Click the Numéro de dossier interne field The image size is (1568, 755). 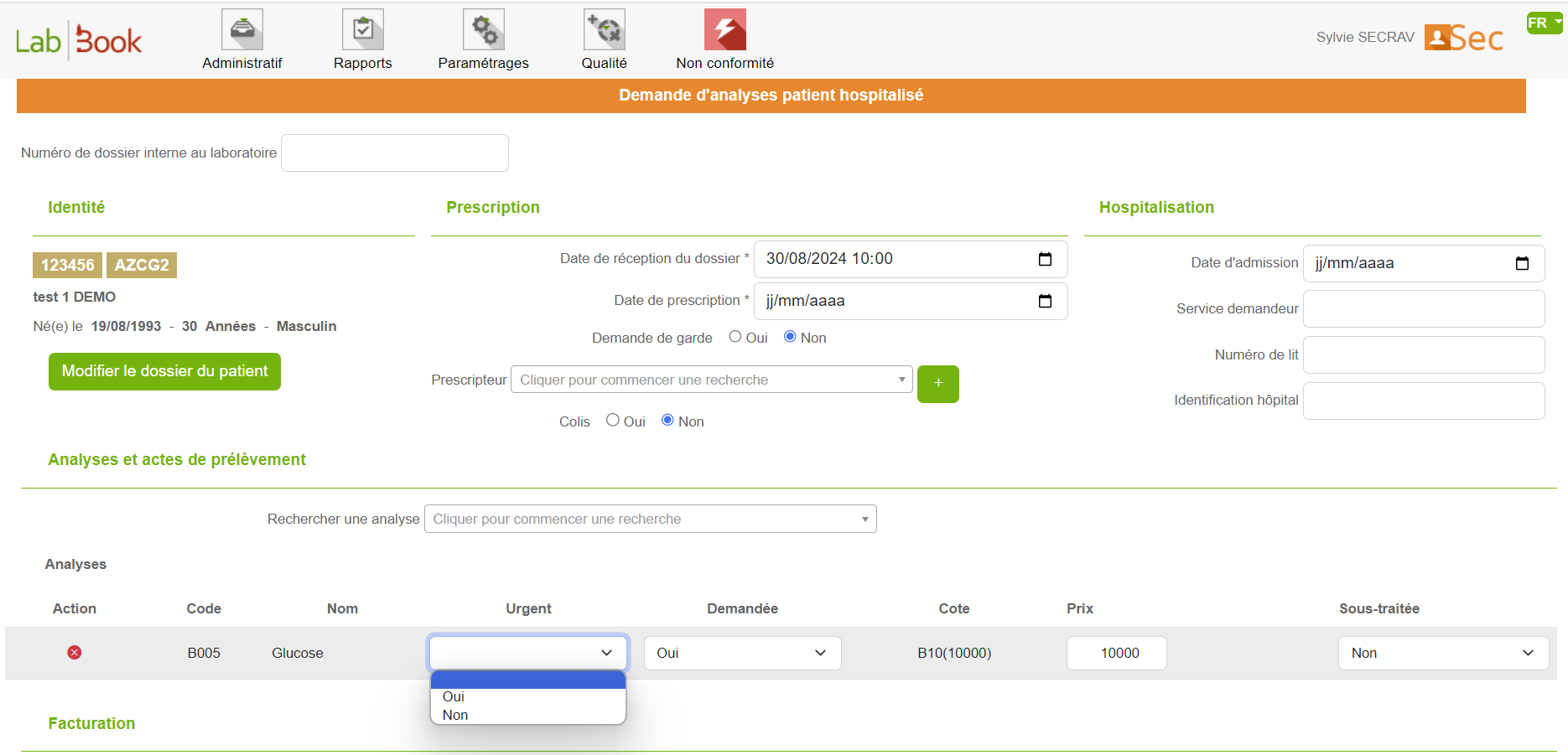click(x=394, y=153)
